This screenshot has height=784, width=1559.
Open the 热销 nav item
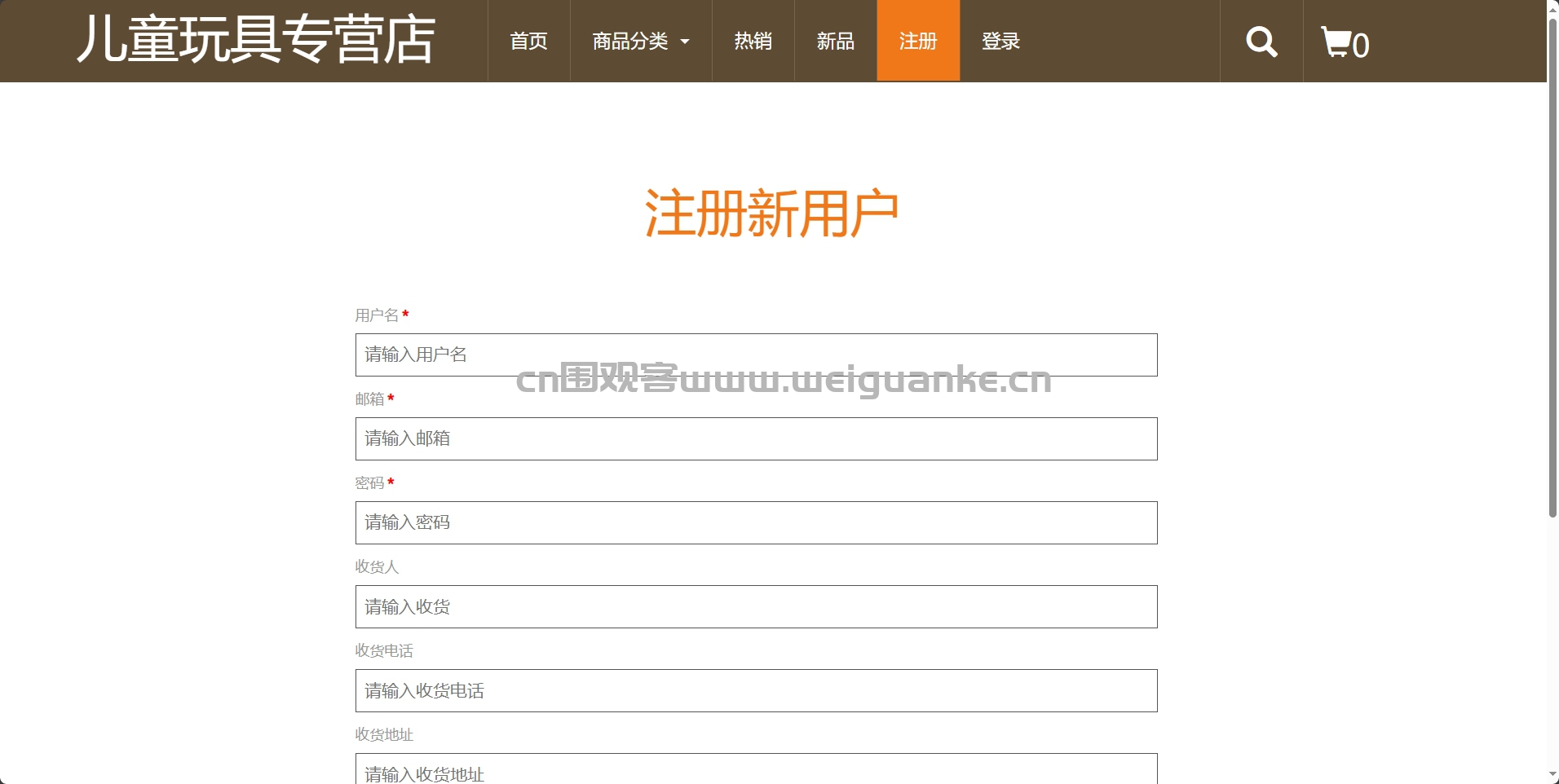pyautogui.click(x=753, y=42)
